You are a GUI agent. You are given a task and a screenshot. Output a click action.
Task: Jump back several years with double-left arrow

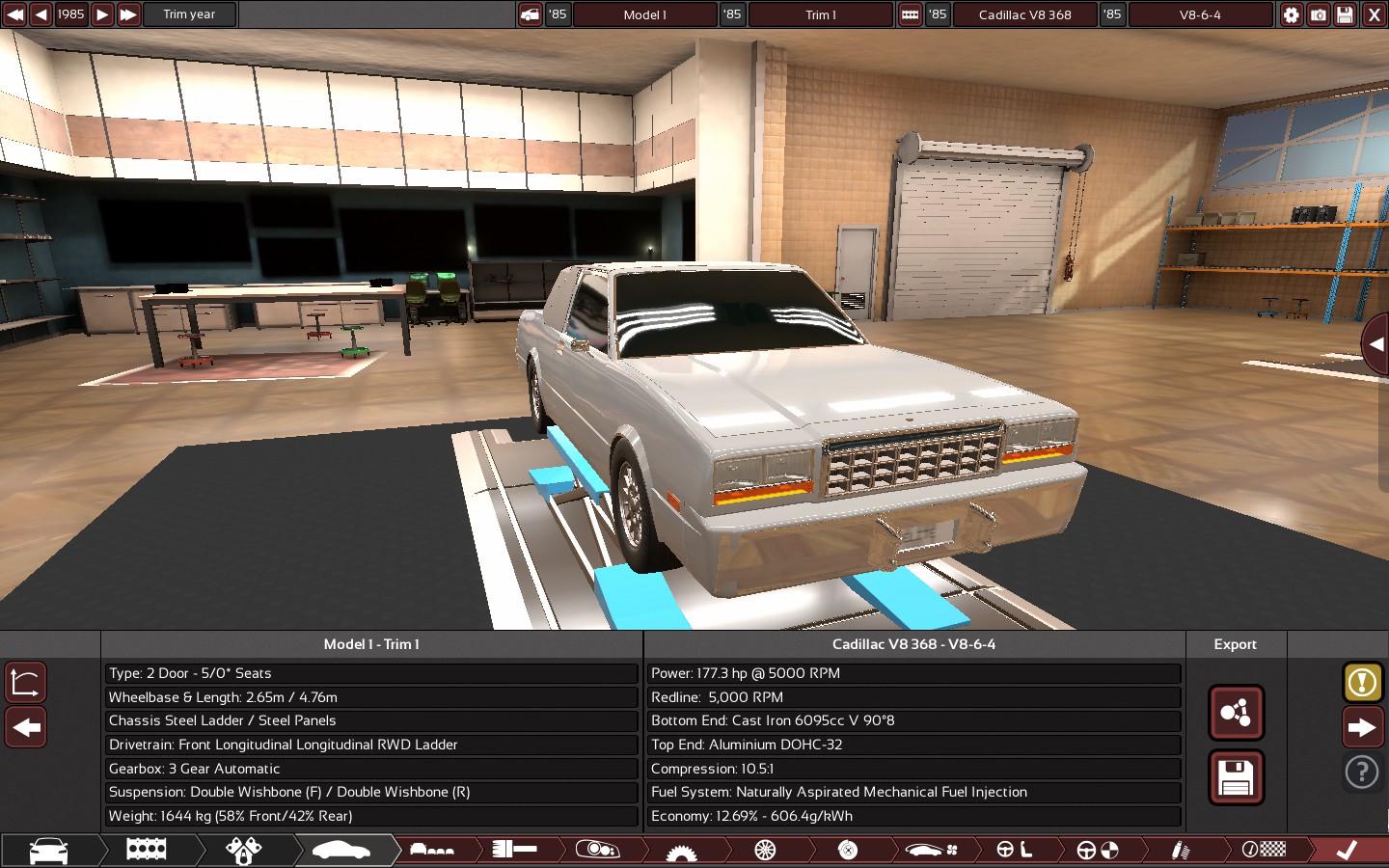pos(14,14)
